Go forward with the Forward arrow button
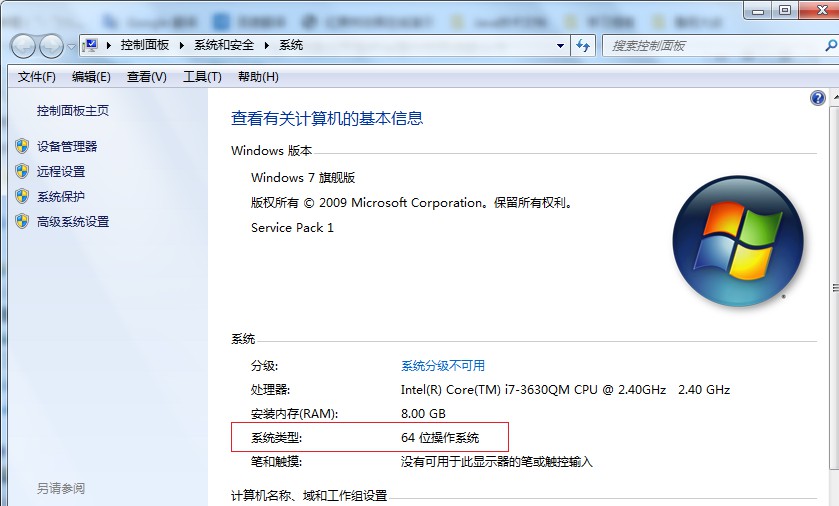This screenshot has width=839, height=506. click(51, 46)
